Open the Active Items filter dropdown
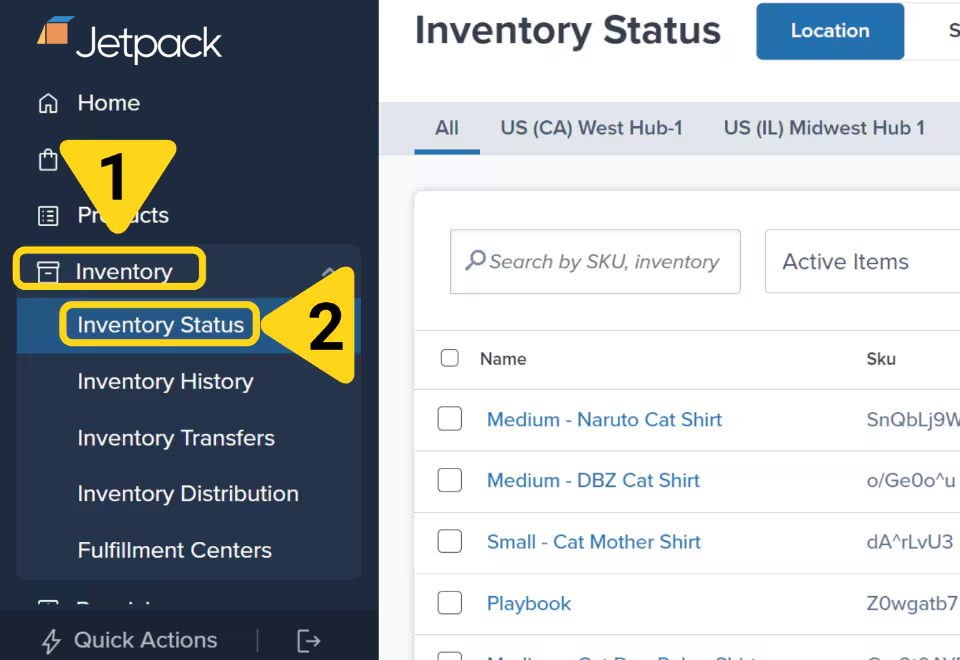The height and width of the screenshot is (660, 960). (845, 261)
